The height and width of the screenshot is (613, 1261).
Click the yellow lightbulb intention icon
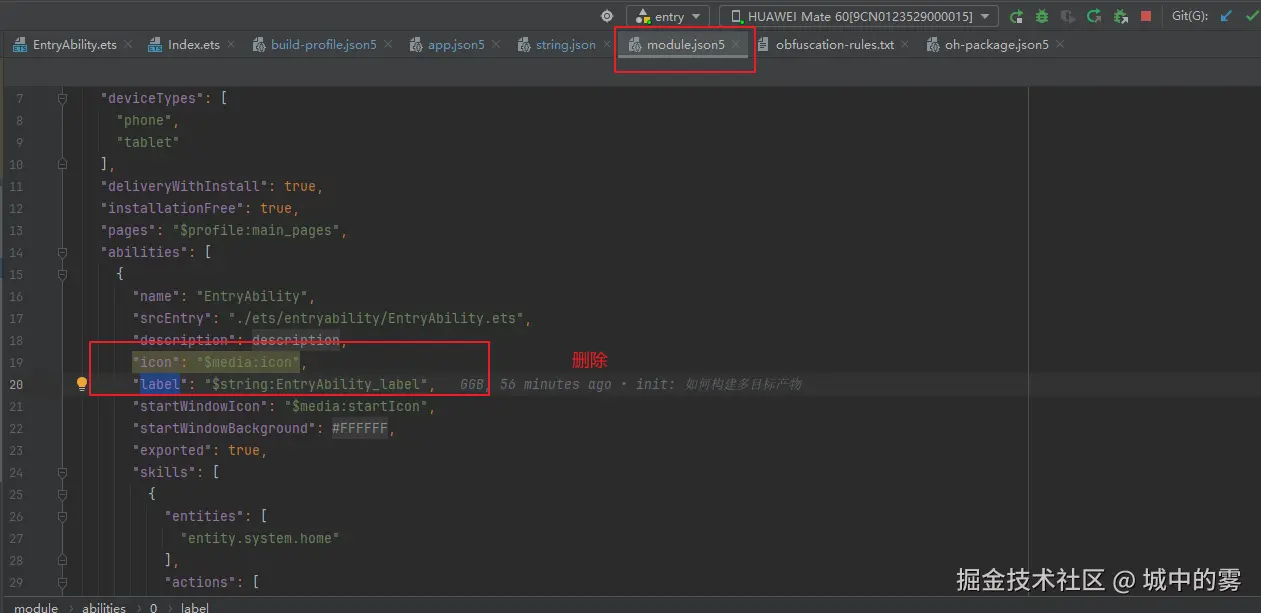(83, 384)
